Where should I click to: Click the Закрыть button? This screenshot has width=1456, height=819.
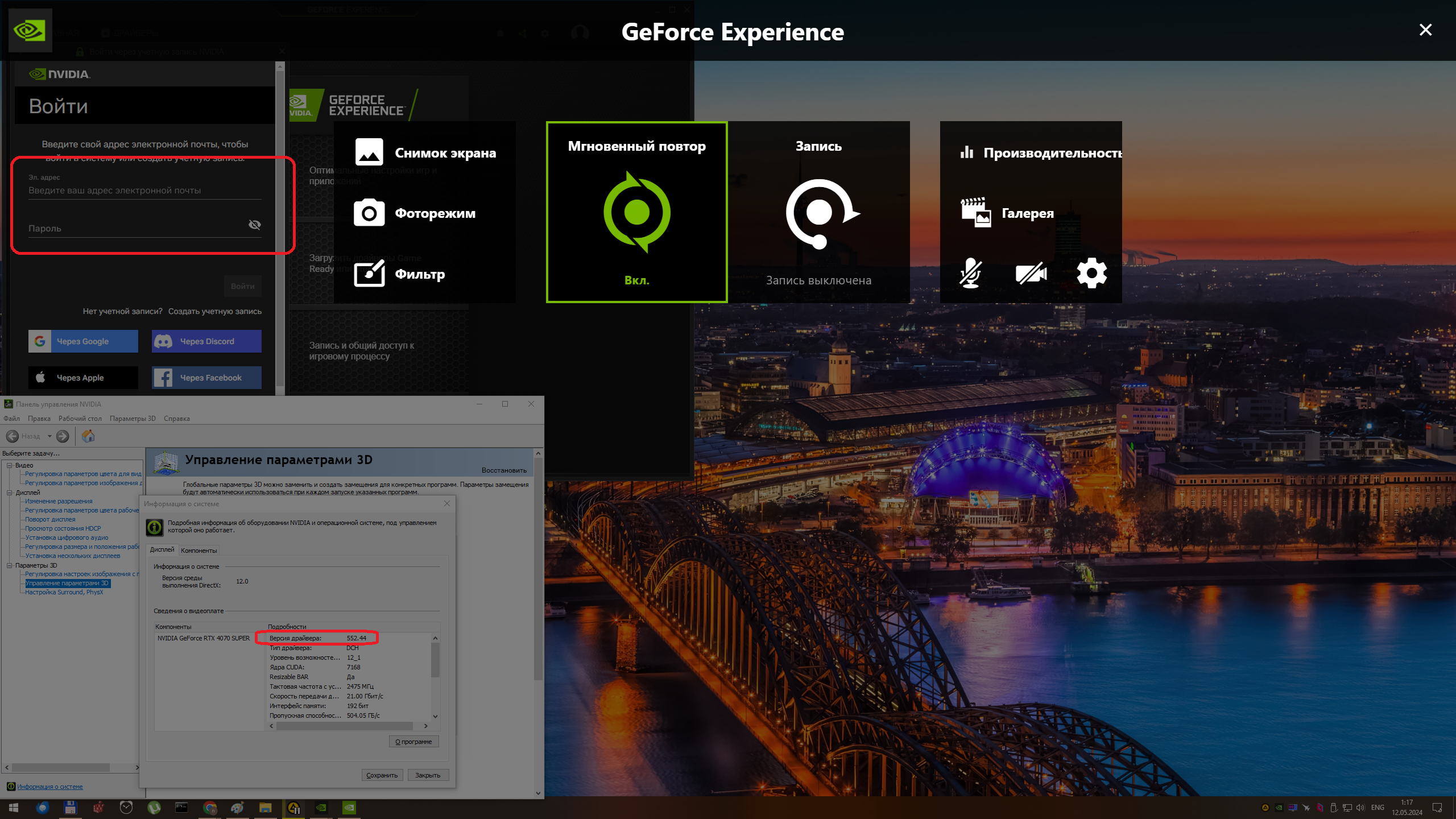(428, 775)
